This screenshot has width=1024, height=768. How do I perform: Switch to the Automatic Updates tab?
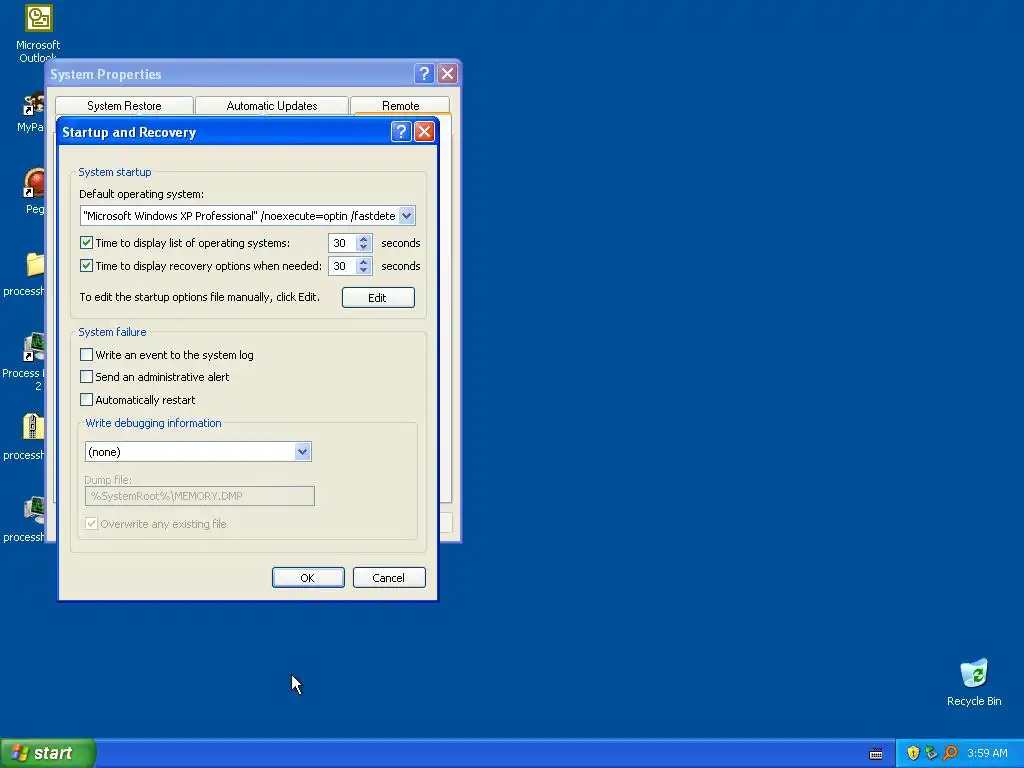272,106
